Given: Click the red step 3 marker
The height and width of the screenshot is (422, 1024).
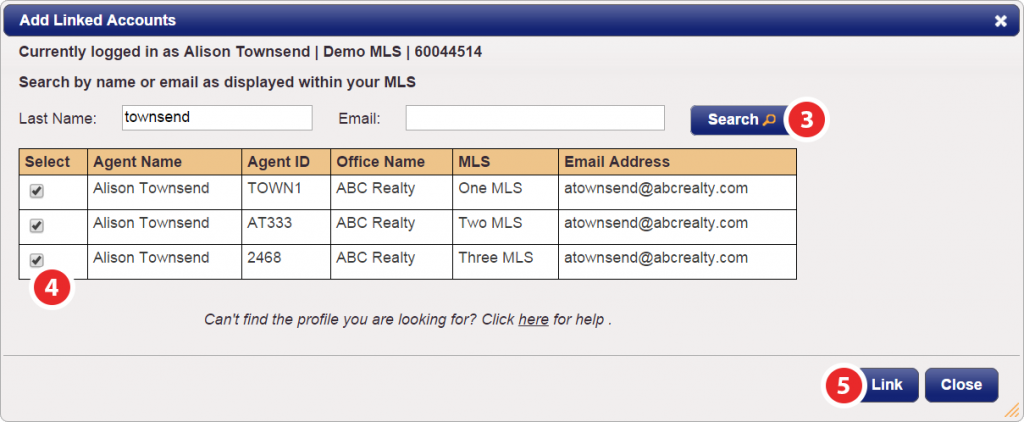Looking at the screenshot, I should tap(807, 120).
